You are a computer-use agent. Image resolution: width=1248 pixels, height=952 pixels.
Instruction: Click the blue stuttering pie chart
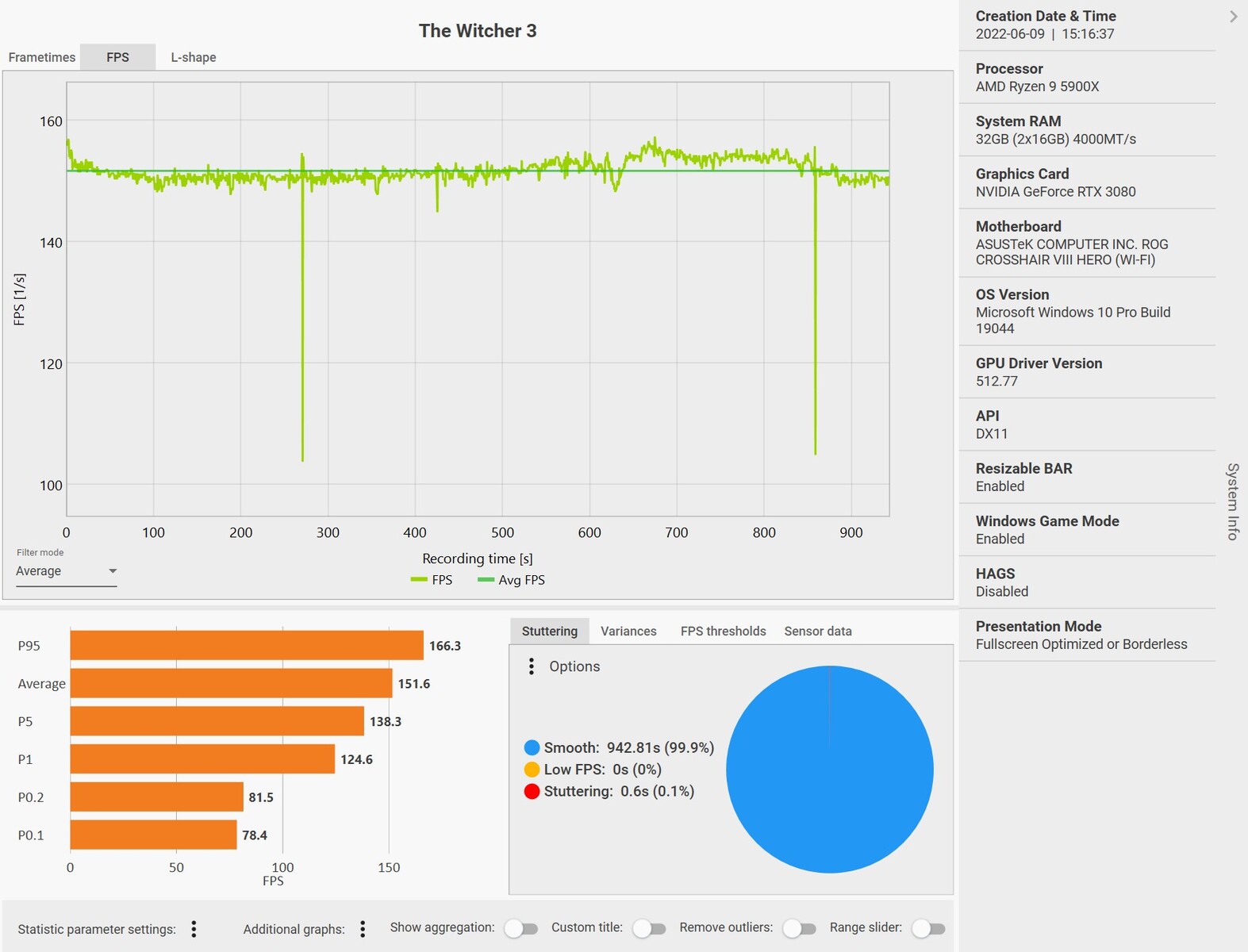(x=829, y=770)
